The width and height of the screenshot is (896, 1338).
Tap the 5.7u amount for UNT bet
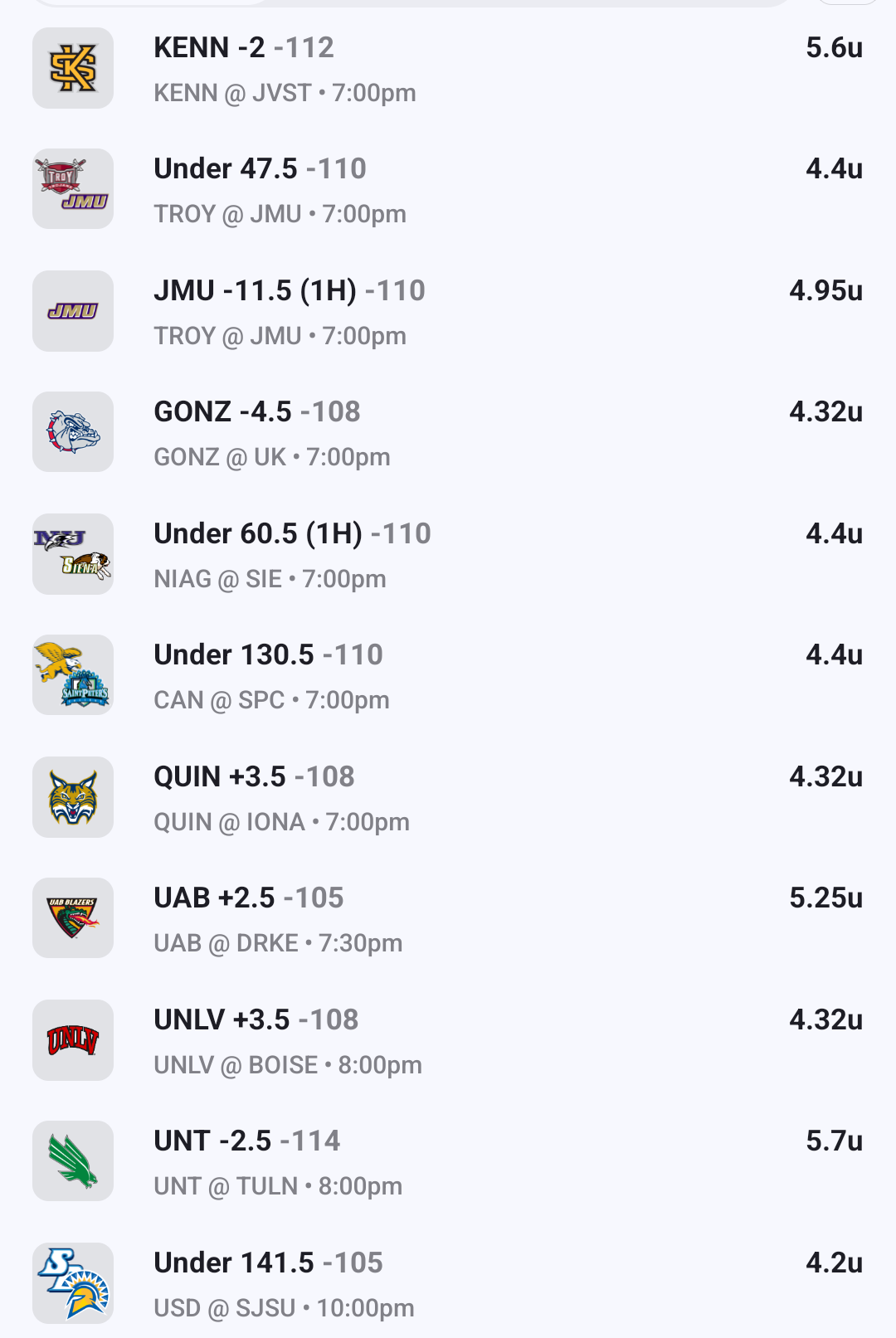(834, 1141)
